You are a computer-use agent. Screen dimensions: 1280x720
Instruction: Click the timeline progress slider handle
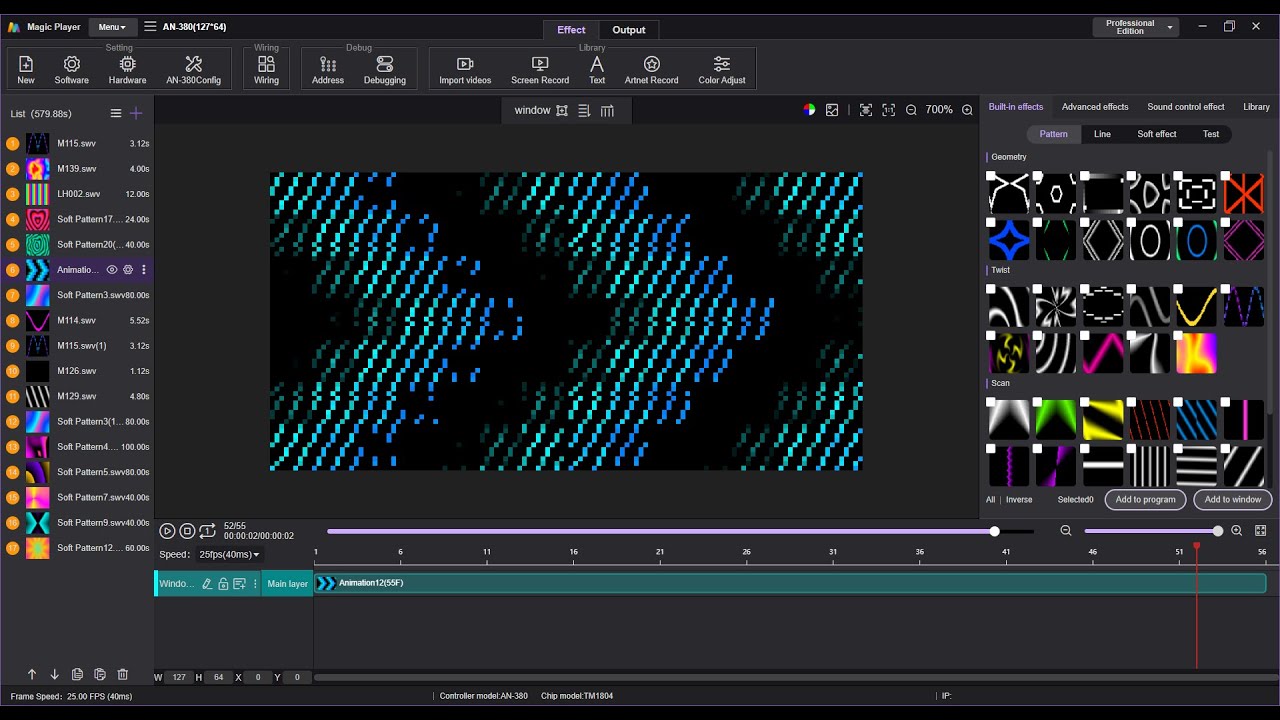[x=994, y=531]
